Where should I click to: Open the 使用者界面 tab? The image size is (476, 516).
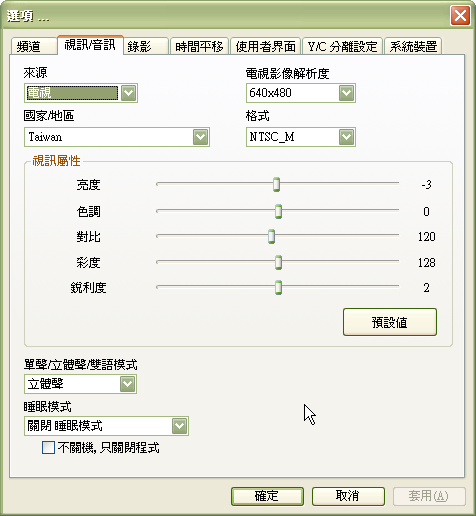tap(265, 46)
